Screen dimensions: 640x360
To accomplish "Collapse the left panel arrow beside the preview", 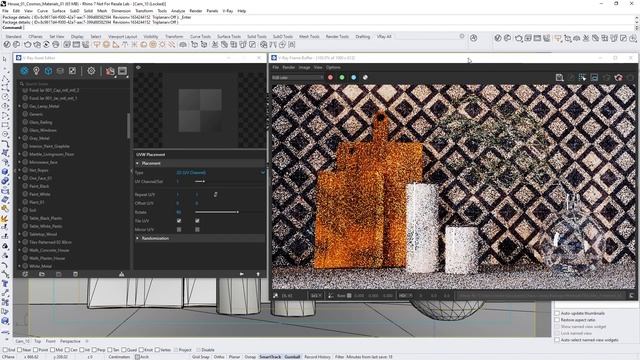I will tap(131, 171).
